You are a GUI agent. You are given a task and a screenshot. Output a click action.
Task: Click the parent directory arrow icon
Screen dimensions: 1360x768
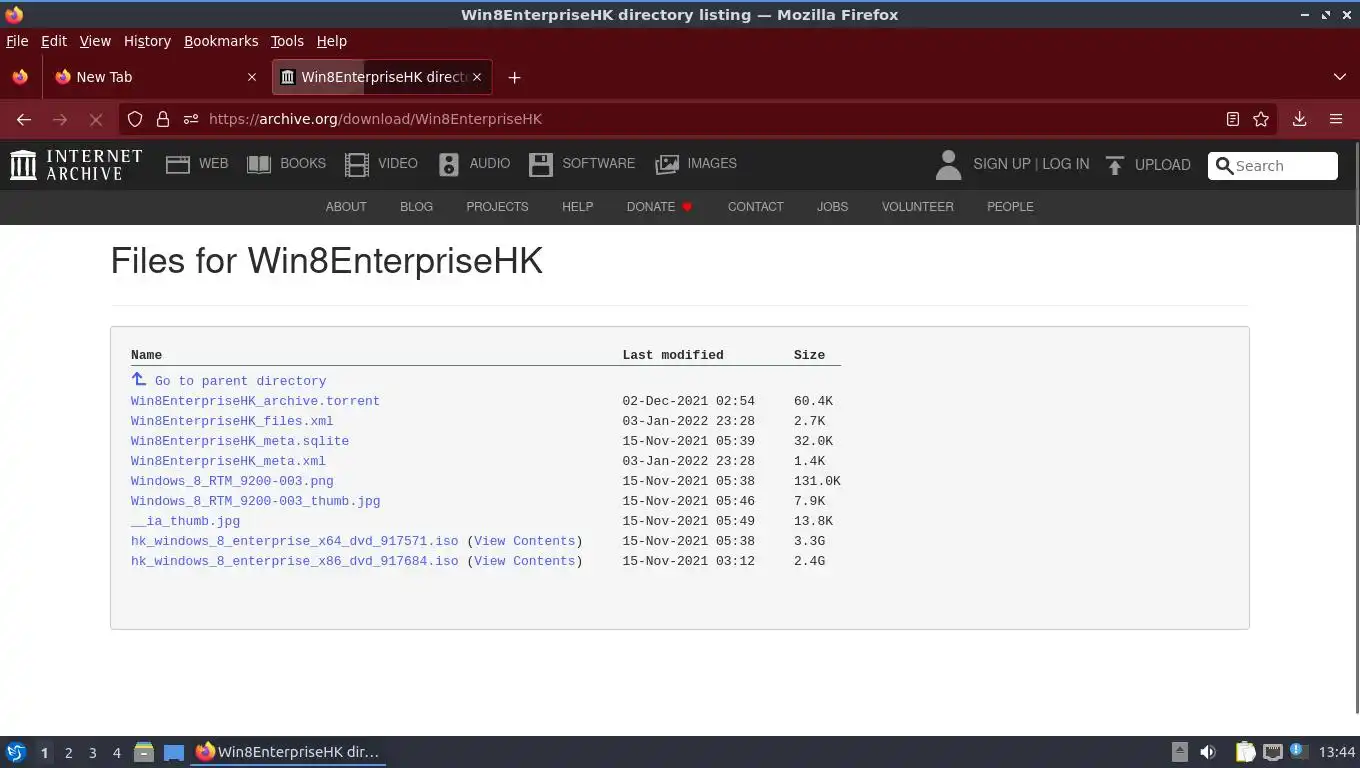tap(139, 379)
